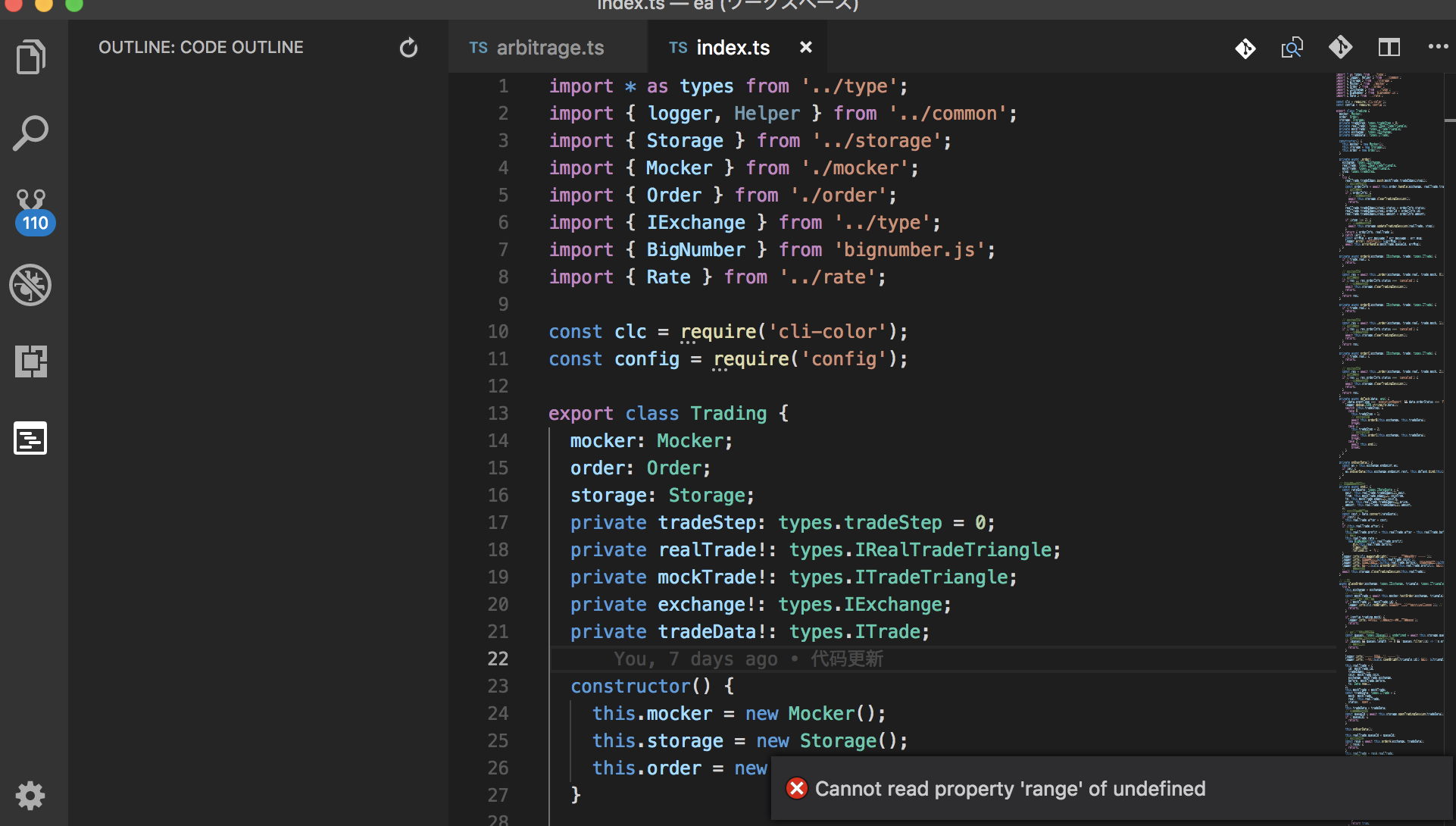The height and width of the screenshot is (826, 1456).
Task: Click the error notification message
Action: coord(1009,789)
